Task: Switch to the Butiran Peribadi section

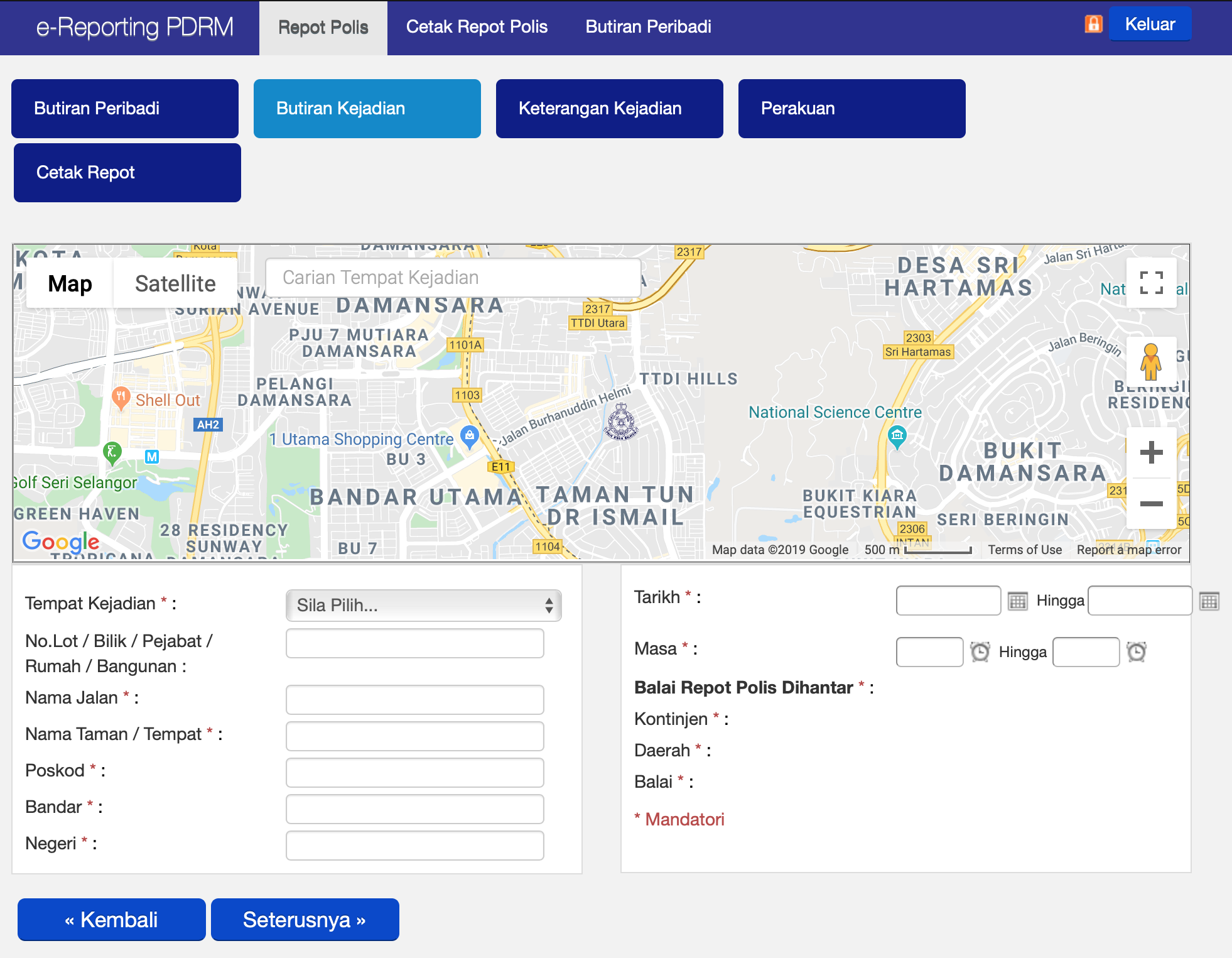Action: pyautogui.click(x=124, y=108)
